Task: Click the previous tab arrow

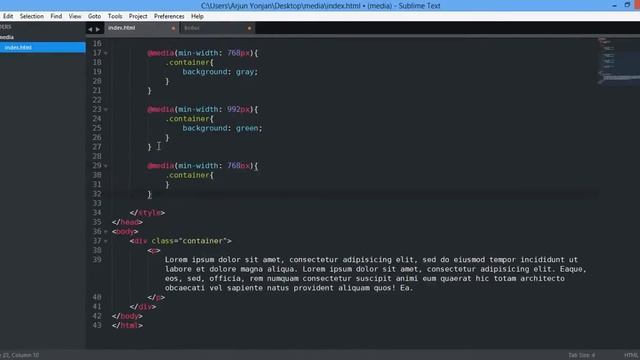Action: click(x=90, y=29)
